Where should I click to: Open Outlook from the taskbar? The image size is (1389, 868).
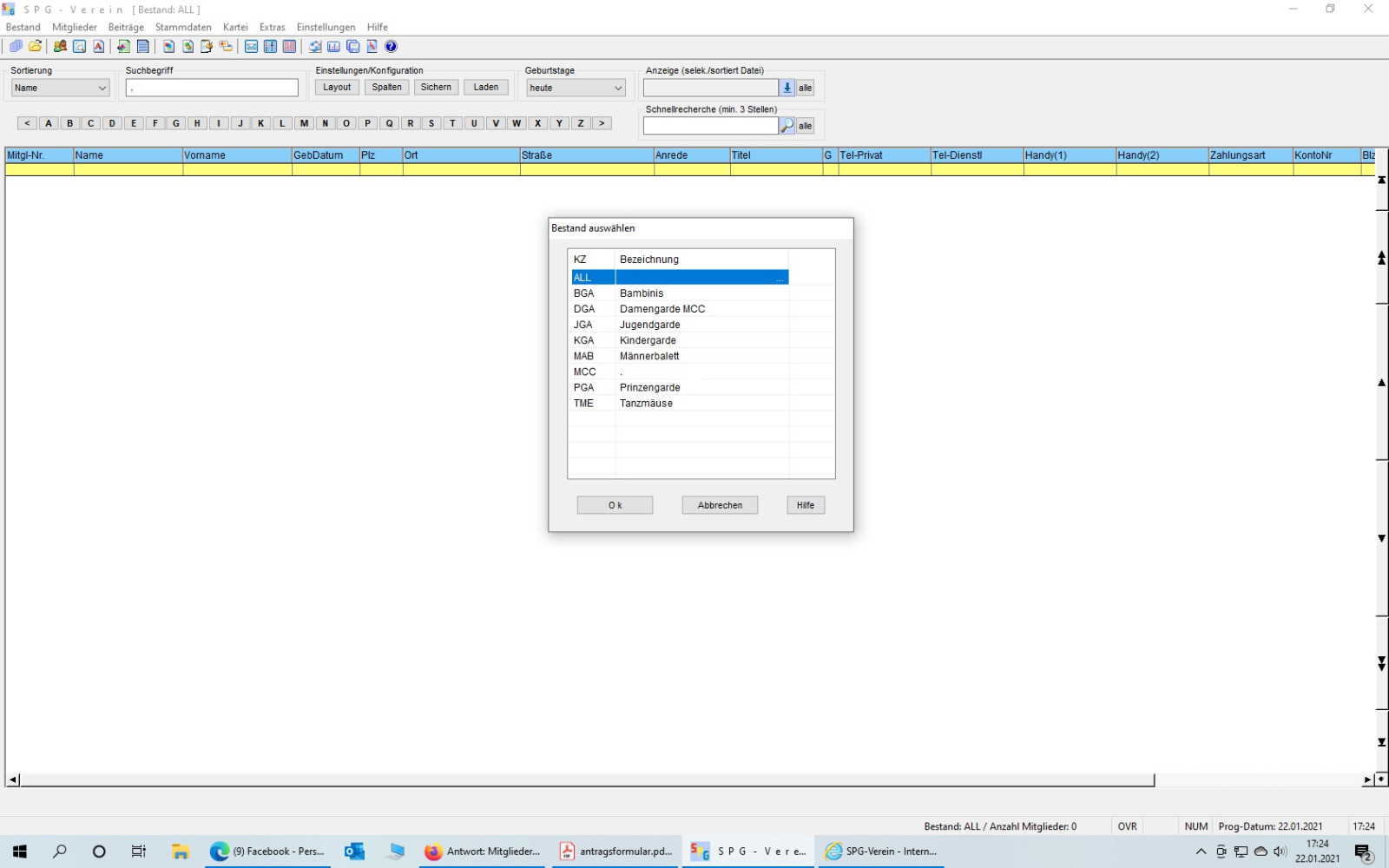(354, 852)
